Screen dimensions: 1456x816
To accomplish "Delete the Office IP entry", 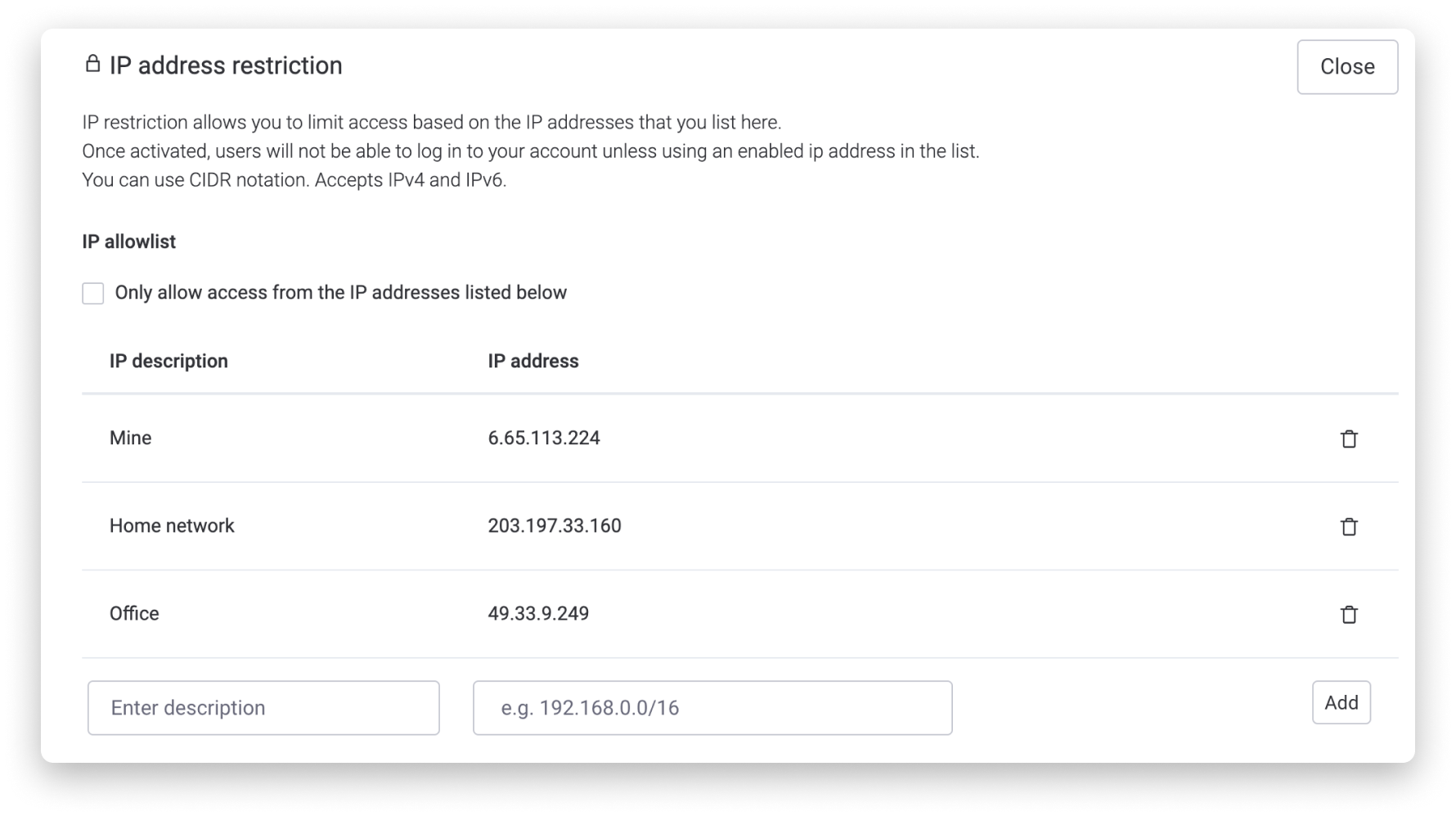I will click(1349, 614).
